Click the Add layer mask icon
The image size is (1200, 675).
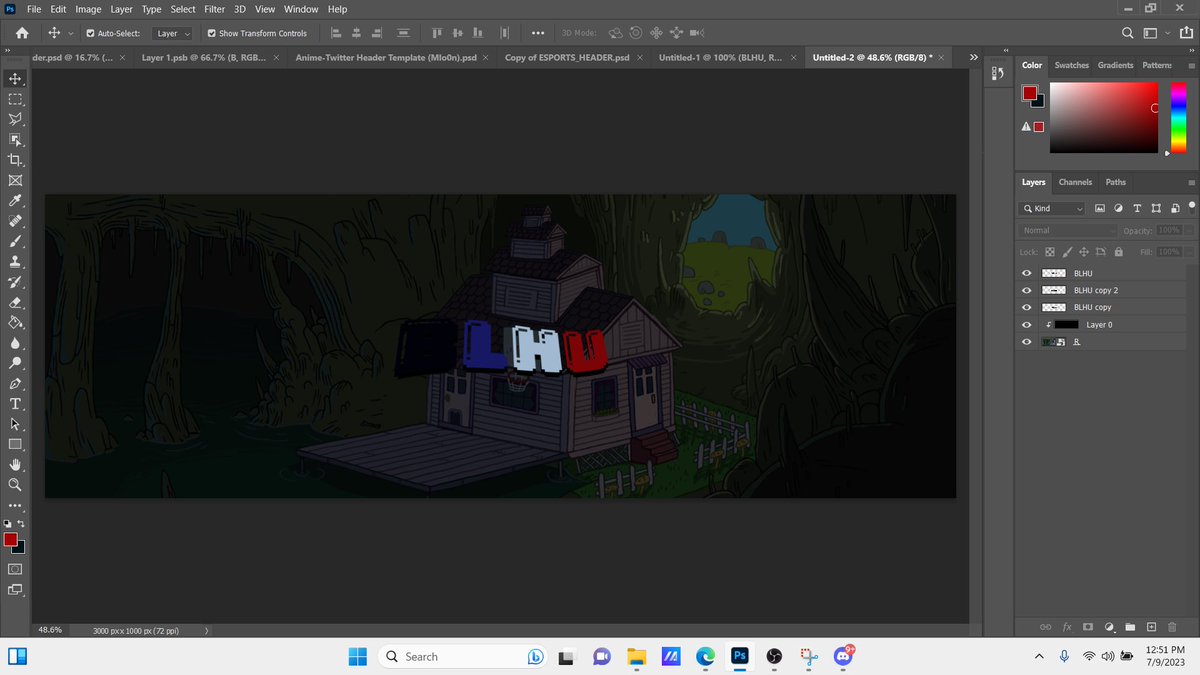pos(1088,627)
